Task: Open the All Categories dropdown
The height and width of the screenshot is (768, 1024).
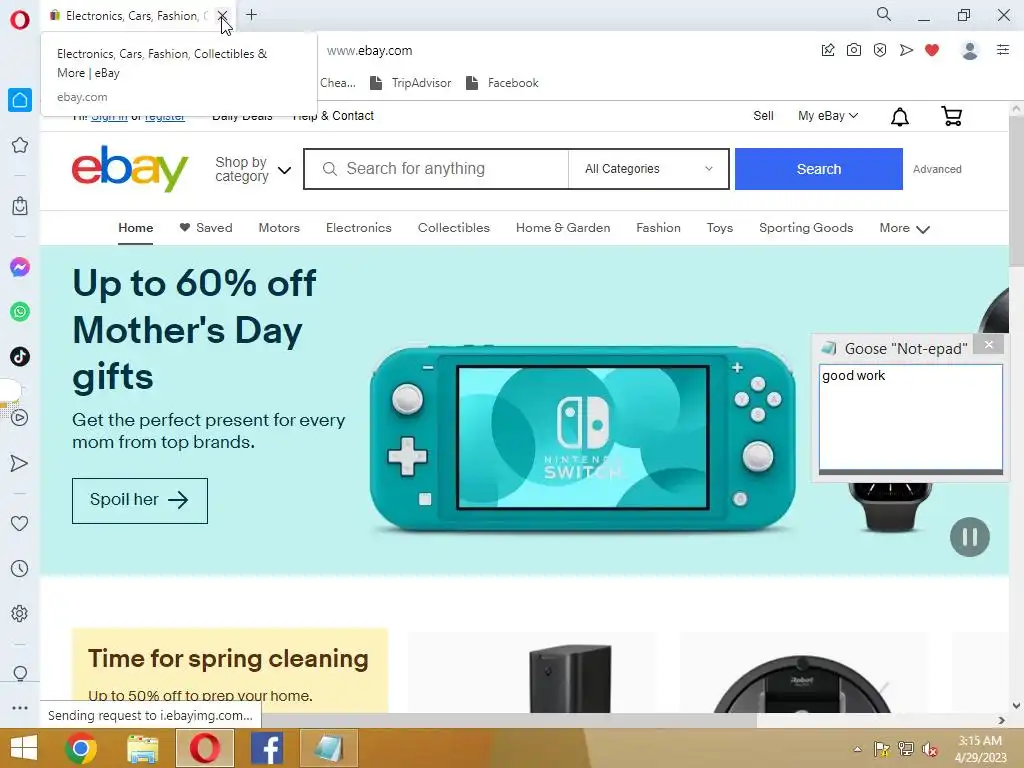Action: pos(648,169)
